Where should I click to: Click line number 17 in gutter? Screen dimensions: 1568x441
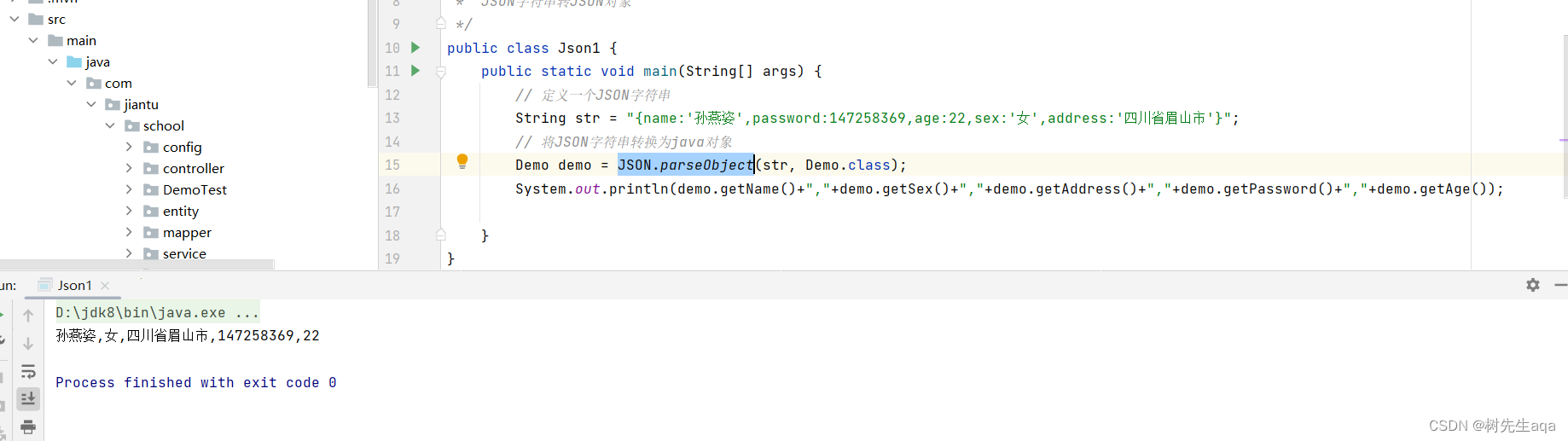pyautogui.click(x=392, y=212)
